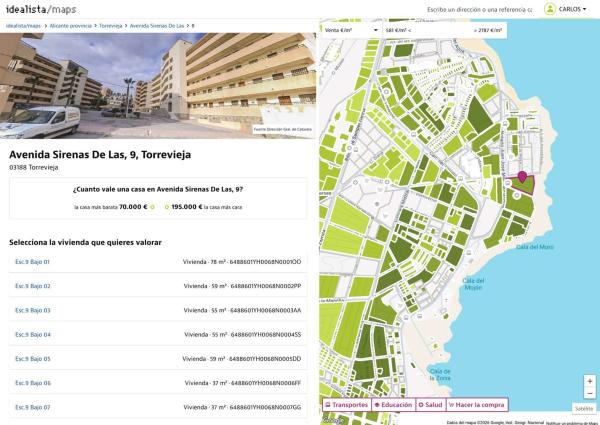This screenshot has height=425, width=600.
Task: Click the Cala del Moro map label
Action: click(535, 247)
